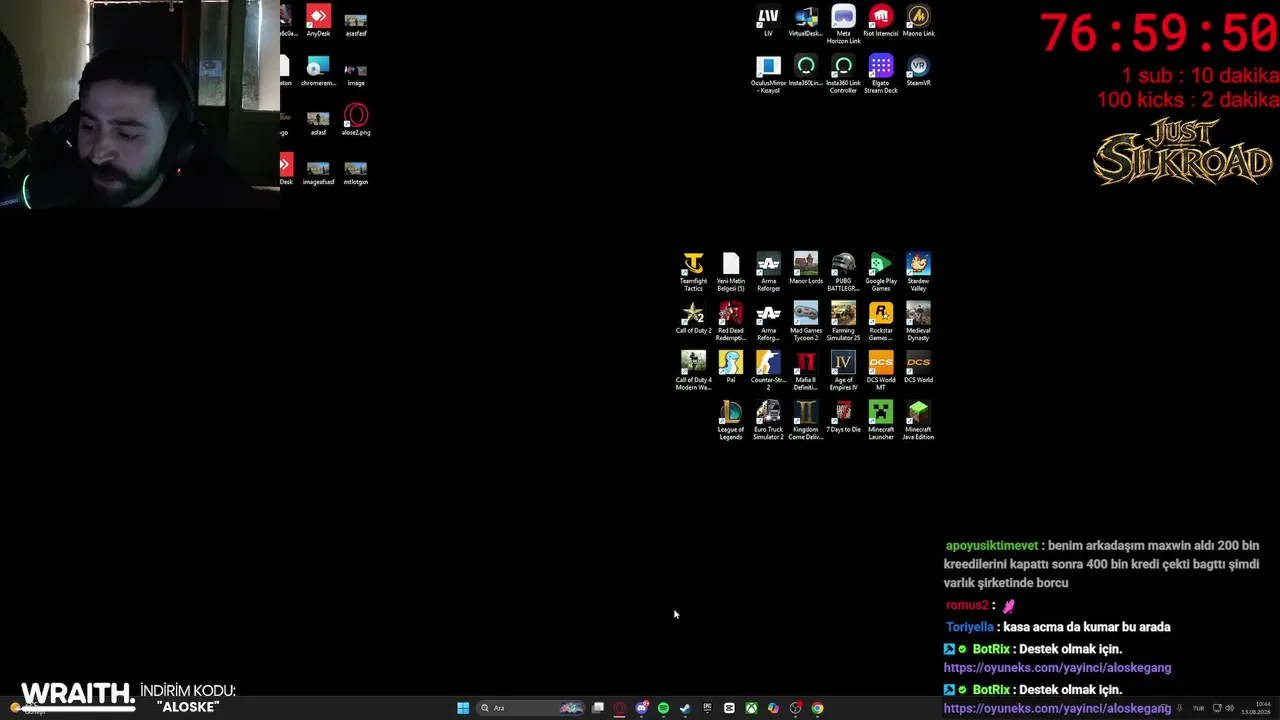Launch Counter-Strike 2 from the desktop
The image size is (1280, 720).
point(768,371)
